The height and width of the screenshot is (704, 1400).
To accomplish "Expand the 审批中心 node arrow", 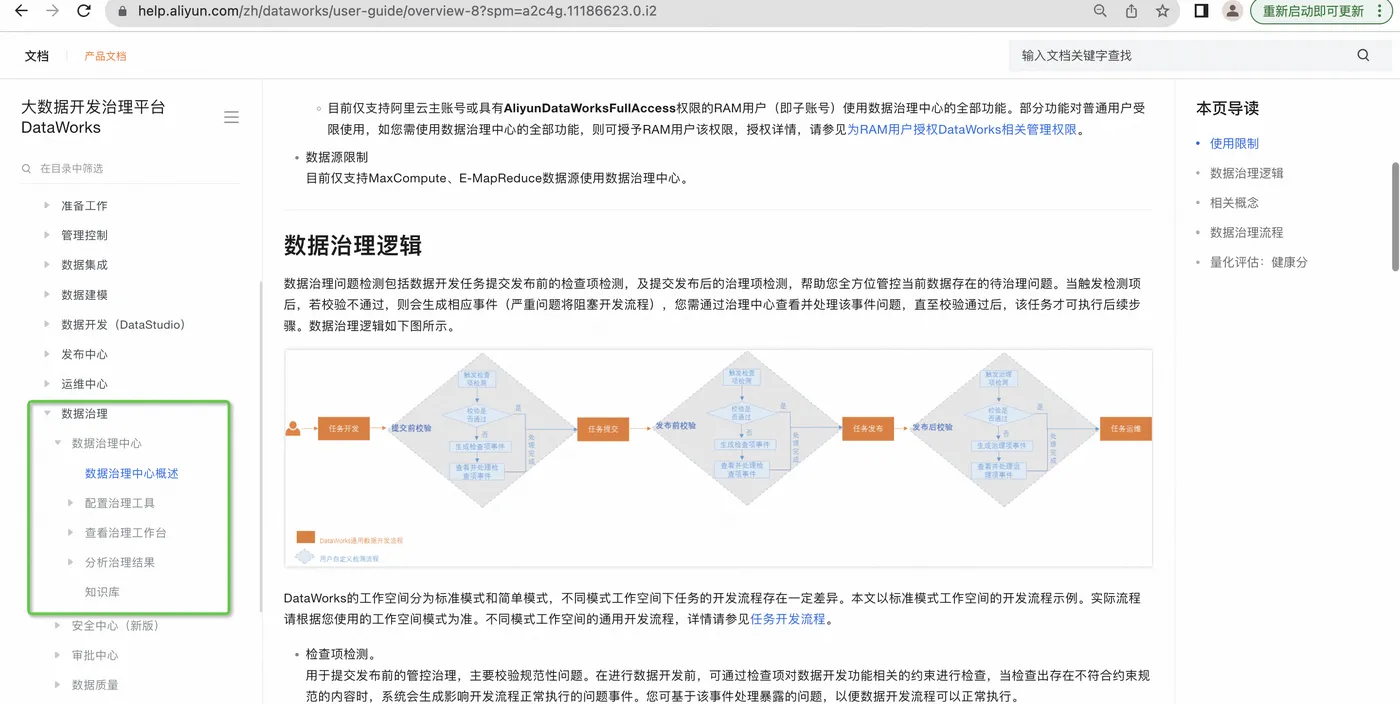I will coord(58,655).
